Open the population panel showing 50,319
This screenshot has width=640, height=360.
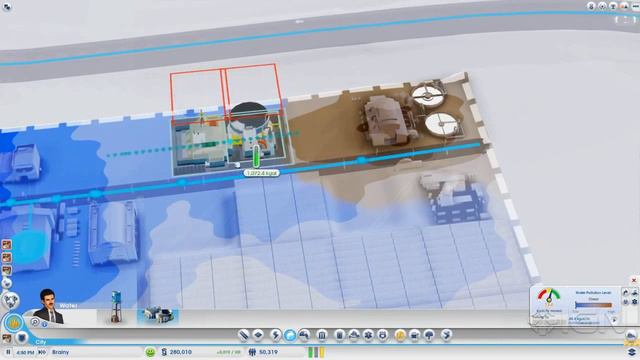(x=264, y=352)
